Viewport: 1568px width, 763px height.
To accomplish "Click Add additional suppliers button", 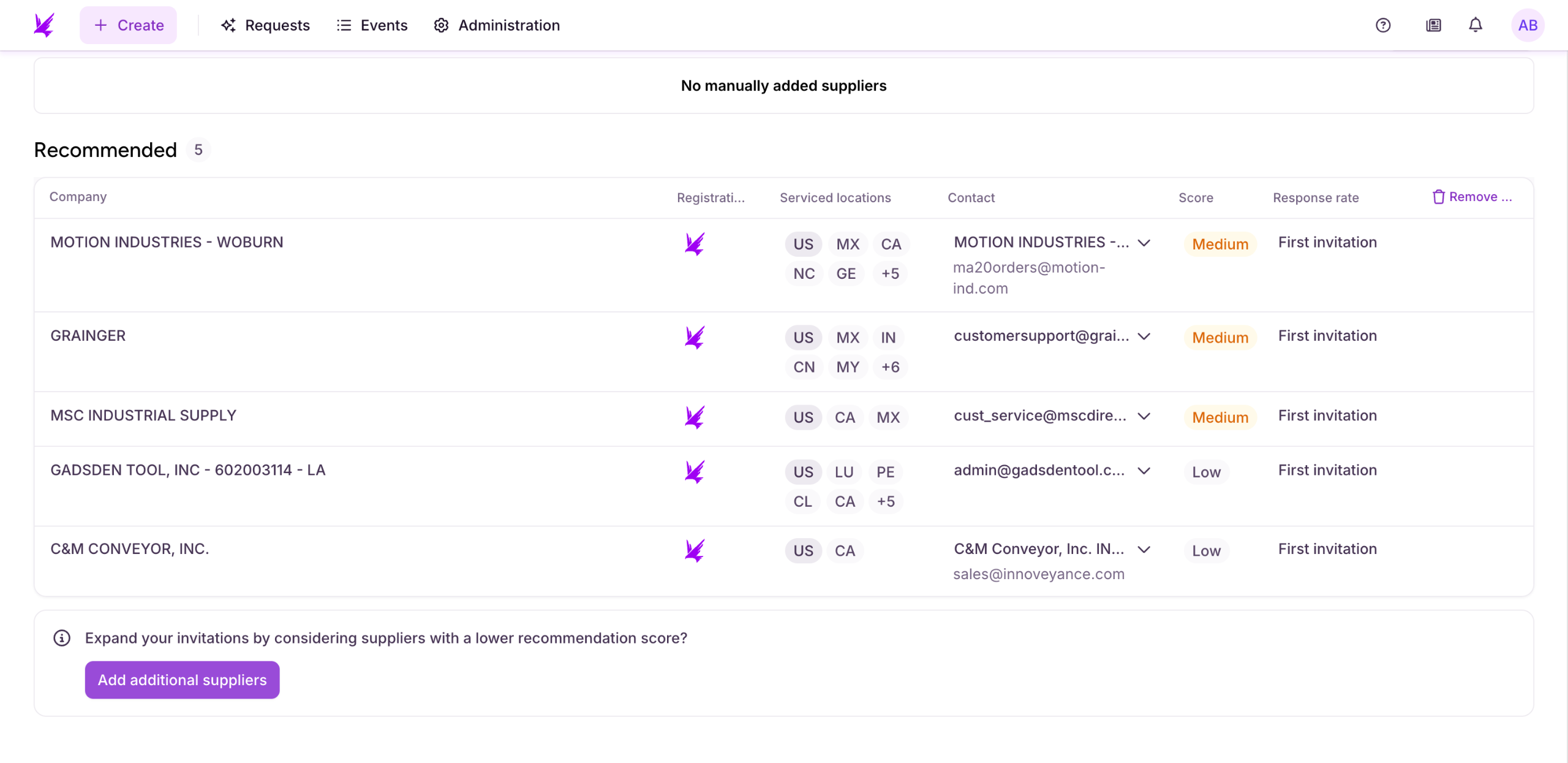I will click(x=182, y=680).
